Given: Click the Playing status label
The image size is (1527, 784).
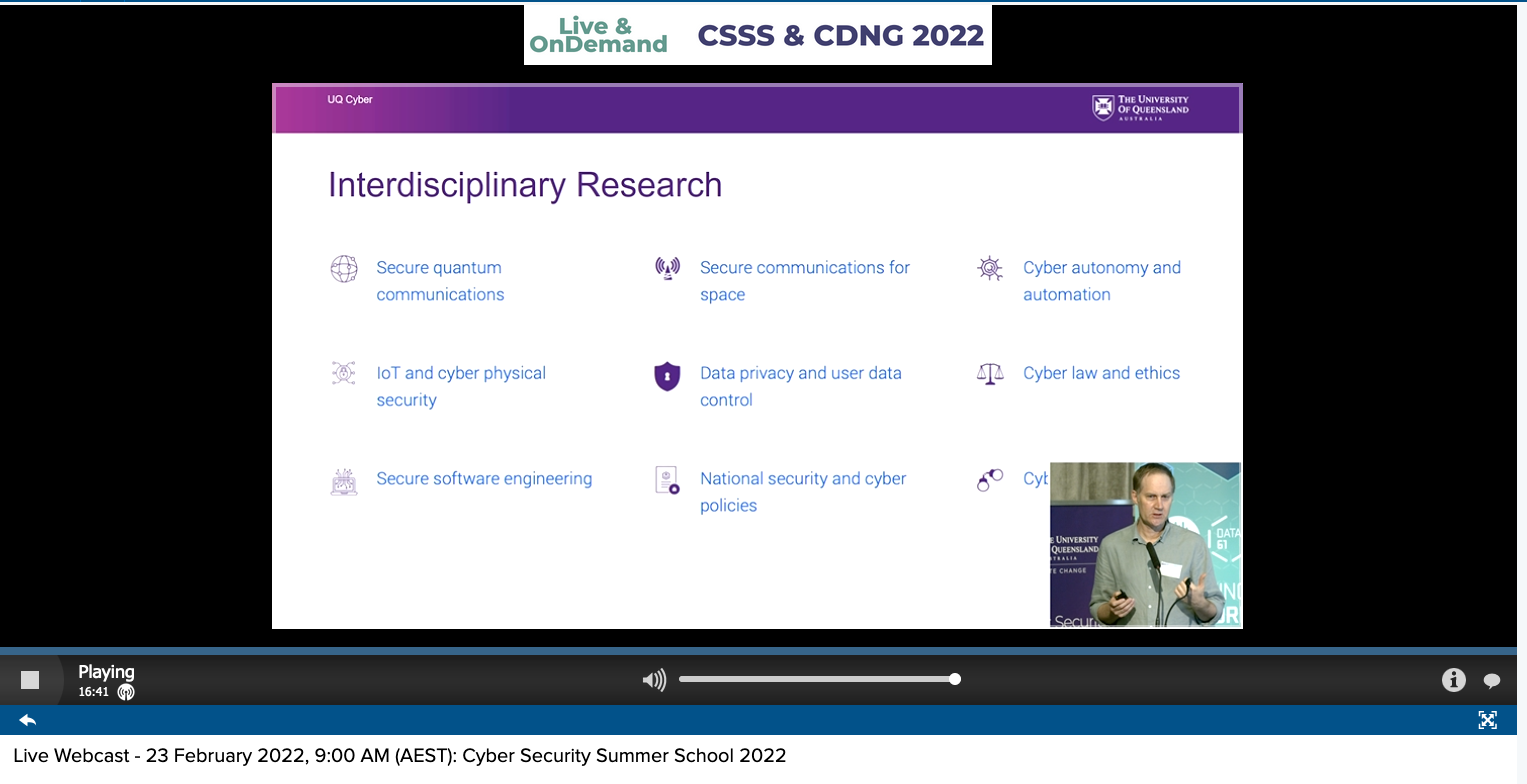Looking at the screenshot, I should coord(106,672).
